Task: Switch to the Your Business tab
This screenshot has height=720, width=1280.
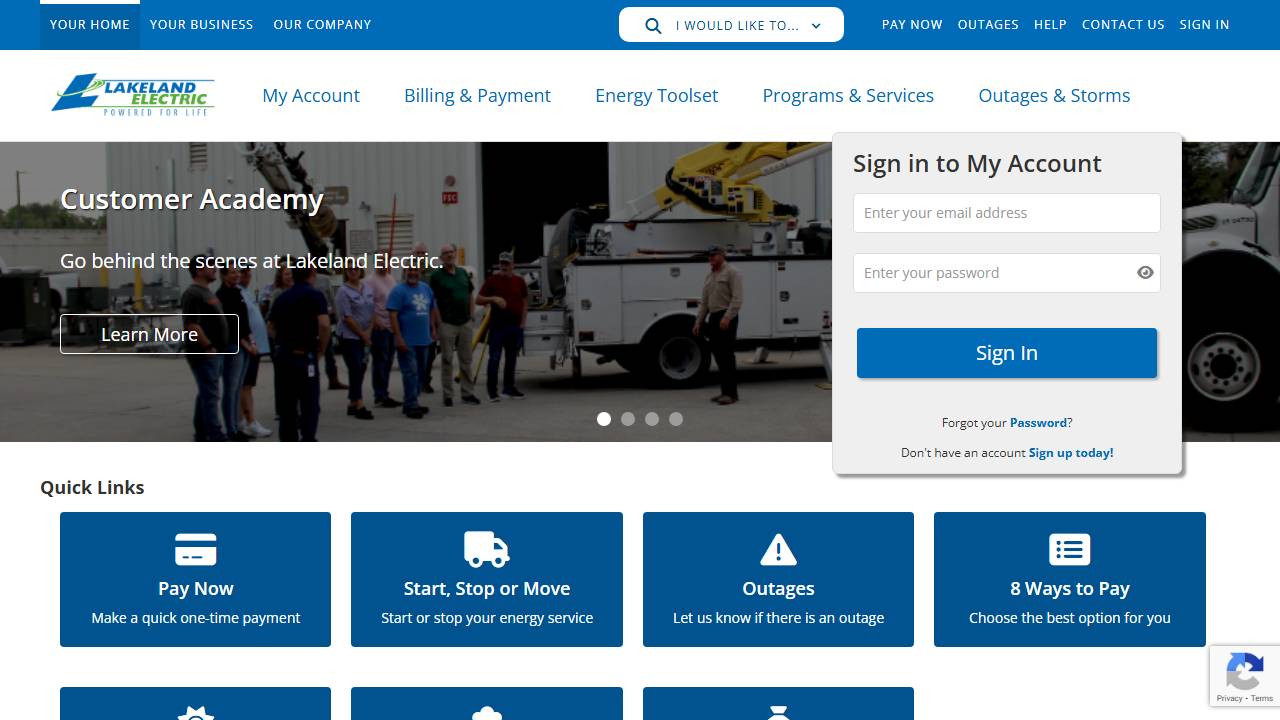Action: tap(201, 25)
